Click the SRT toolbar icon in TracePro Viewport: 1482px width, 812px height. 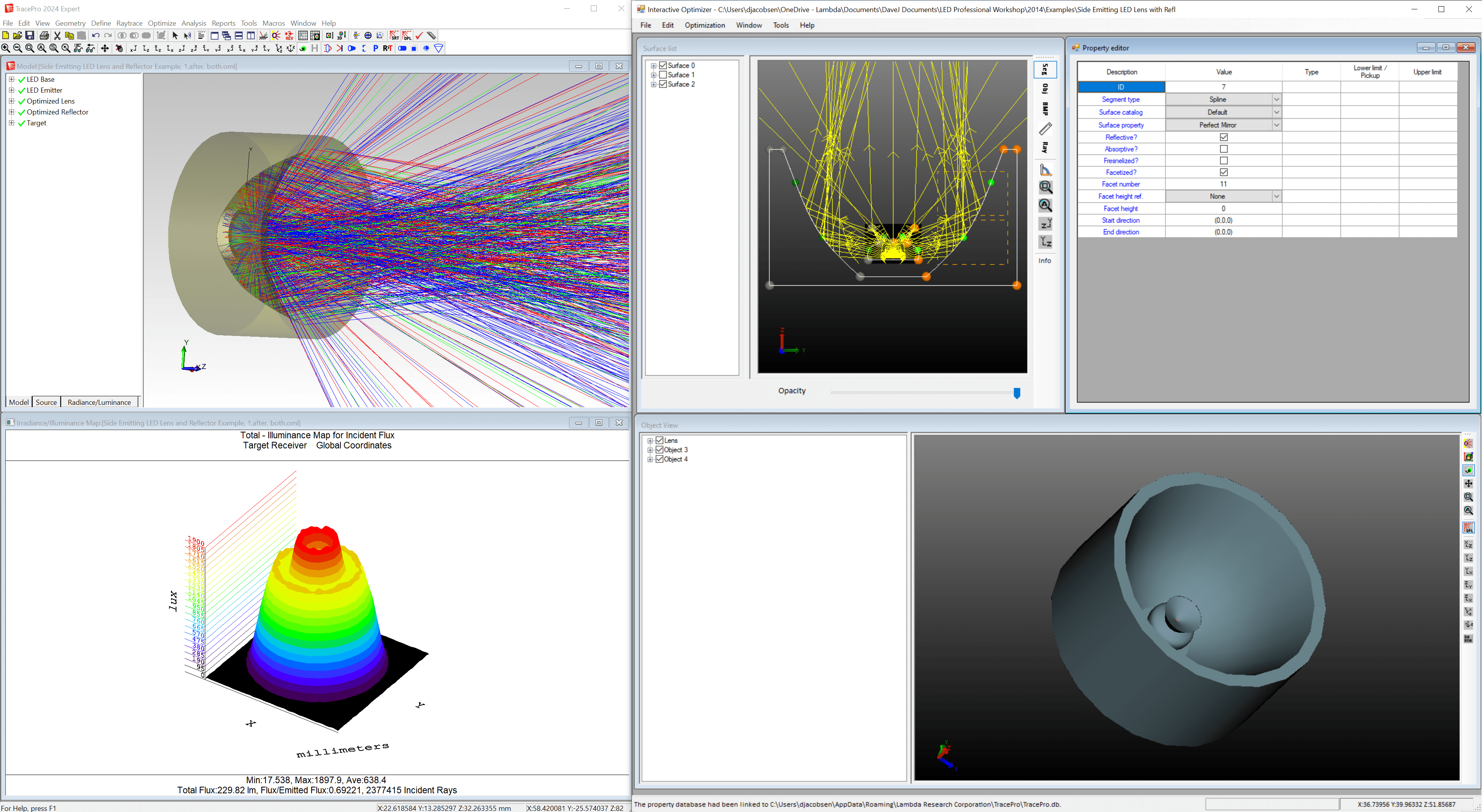[395, 36]
